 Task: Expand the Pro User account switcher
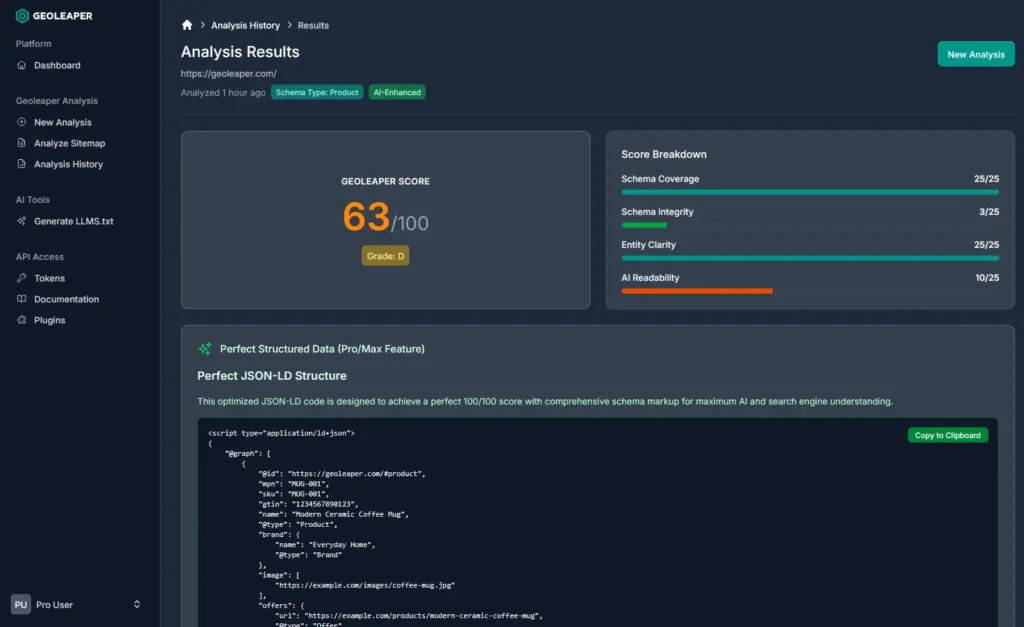click(137, 604)
